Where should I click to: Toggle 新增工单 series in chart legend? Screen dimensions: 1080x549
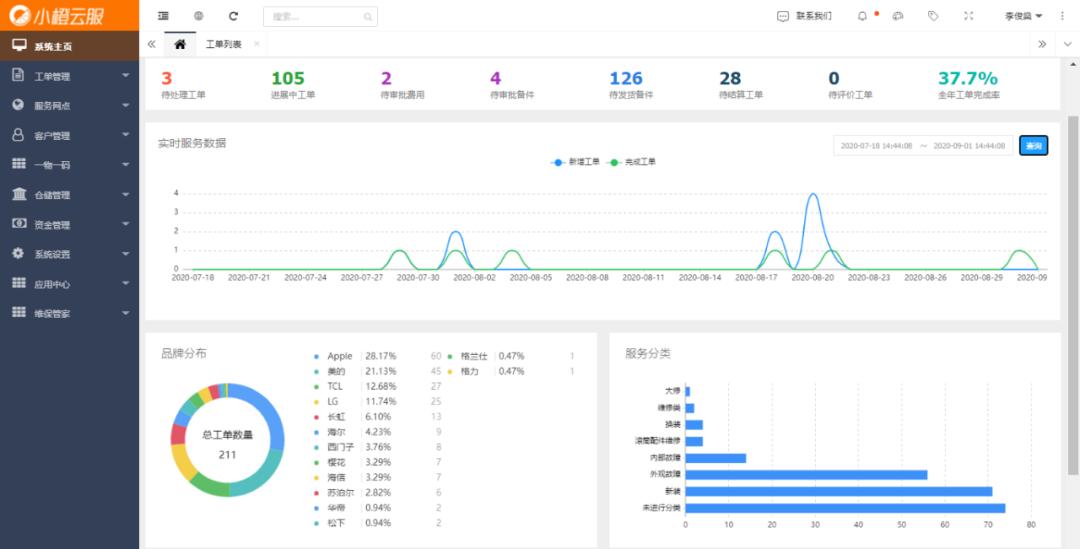(x=574, y=163)
